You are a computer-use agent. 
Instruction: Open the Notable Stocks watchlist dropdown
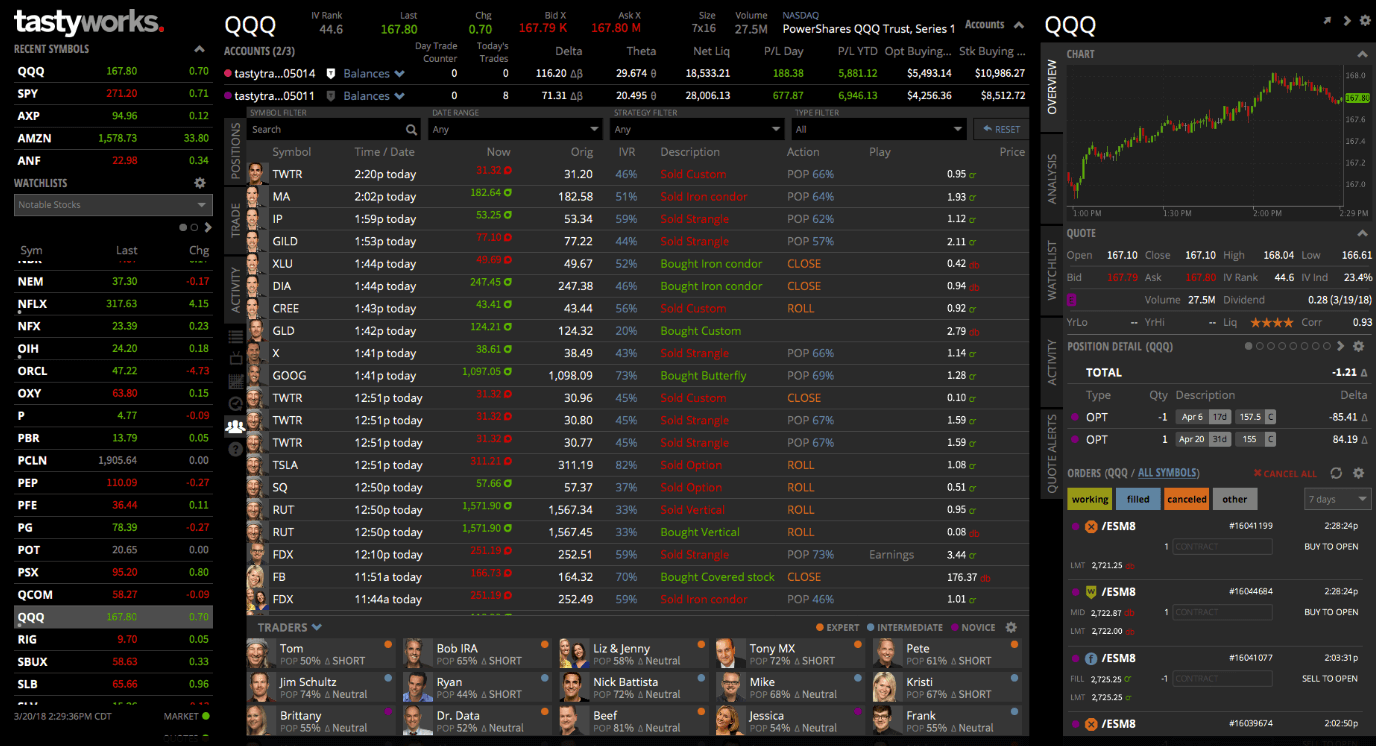click(x=114, y=205)
